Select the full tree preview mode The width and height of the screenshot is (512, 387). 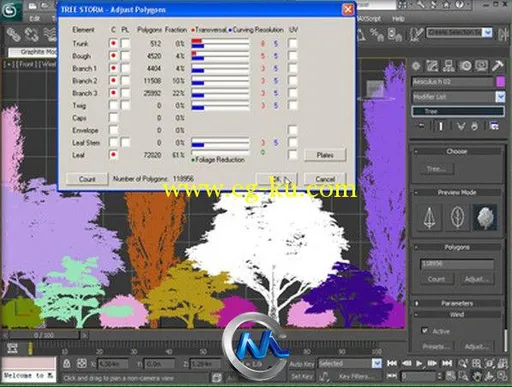(x=485, y=218)
